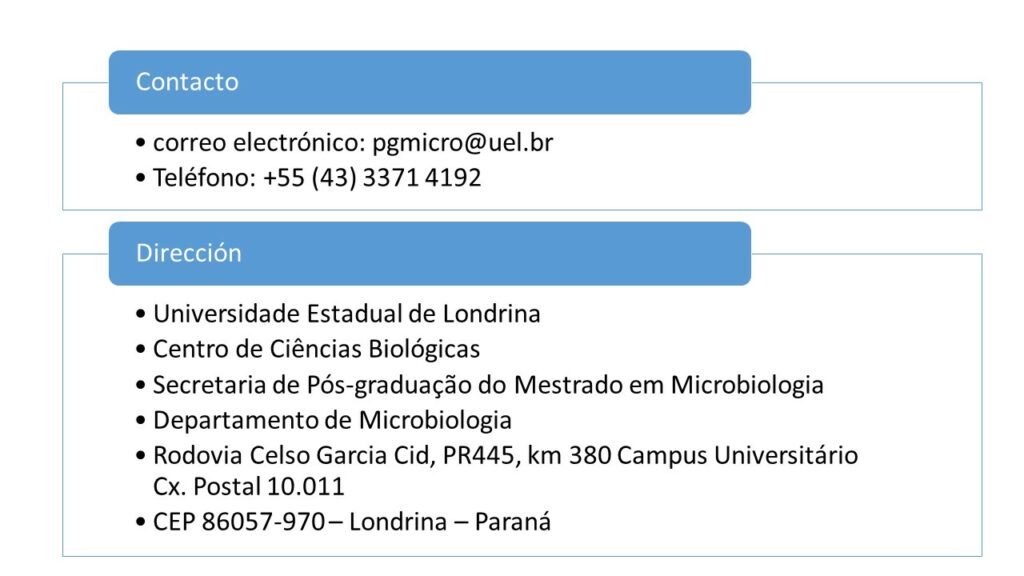Select the 'Teléfono:' label text
This screenshot has height=576, width=1024.
pyautogui.click(x=205, y=178)
